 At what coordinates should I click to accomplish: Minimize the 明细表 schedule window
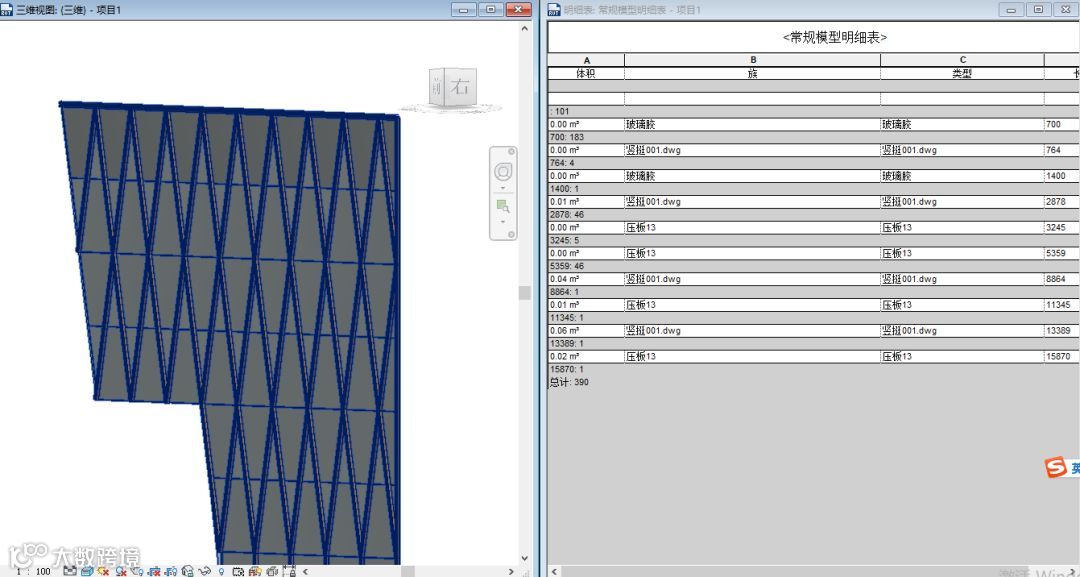pos(1010,10)
